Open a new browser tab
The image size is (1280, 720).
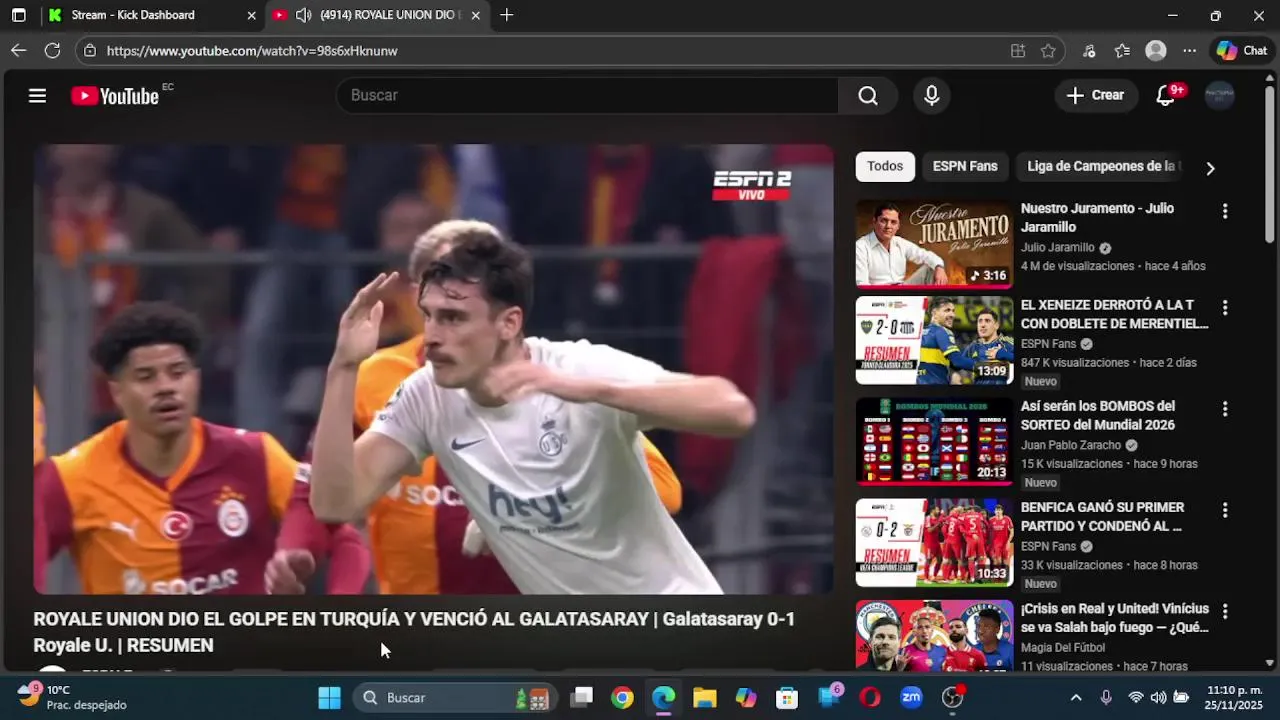coord(506,15)
